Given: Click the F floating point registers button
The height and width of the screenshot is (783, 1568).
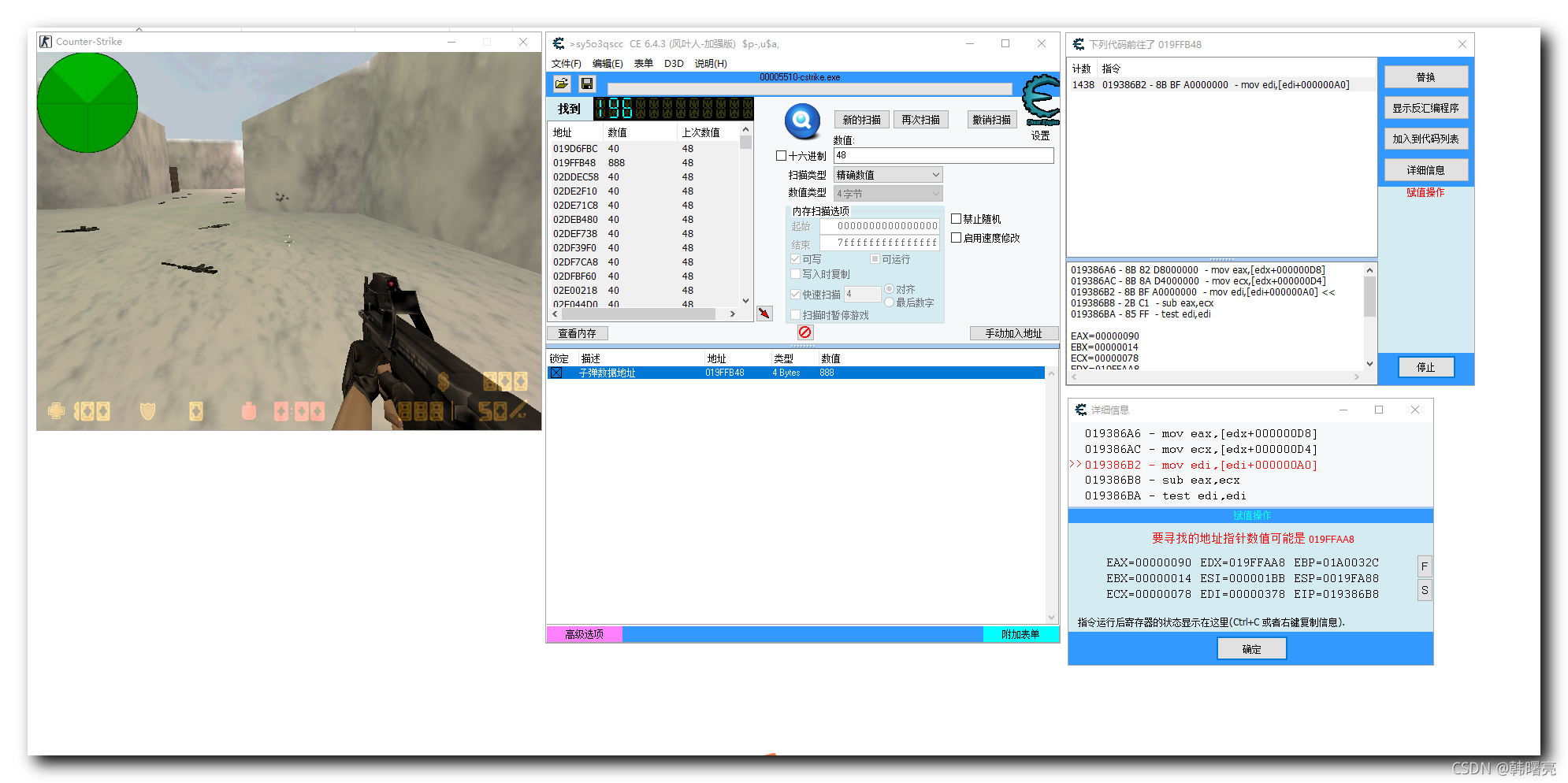Looking at the screenshot, I should click(1425, 566).
